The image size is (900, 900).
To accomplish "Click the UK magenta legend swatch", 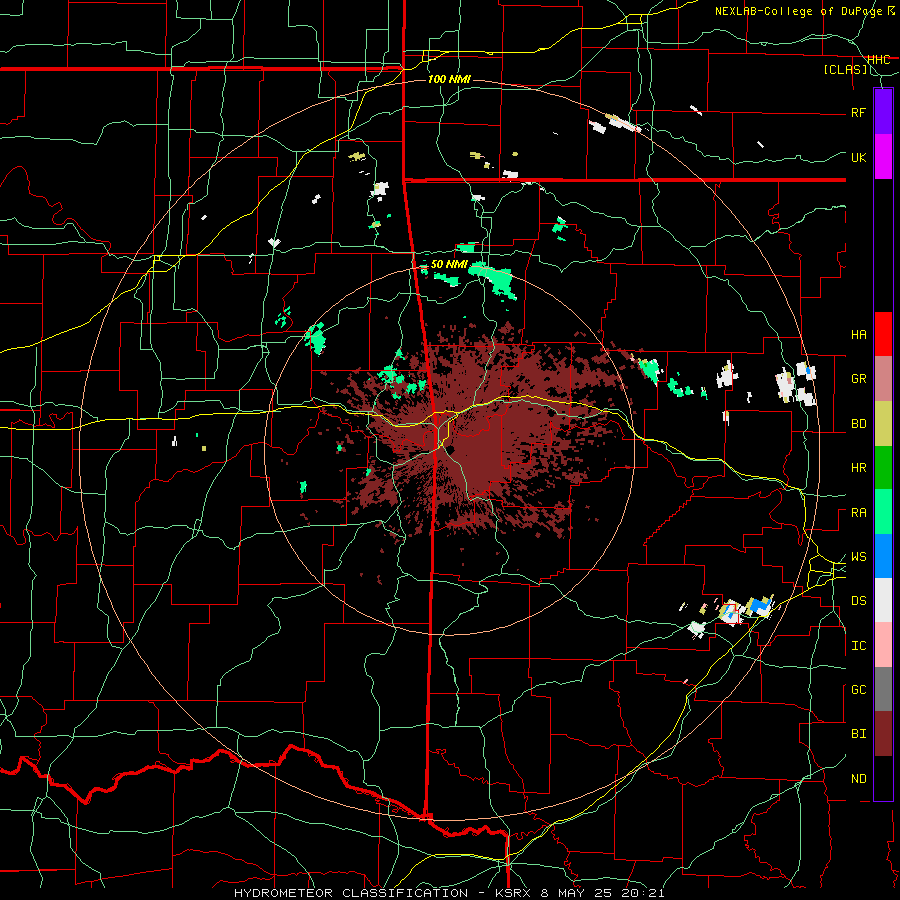I will click(x=883, y=157).
